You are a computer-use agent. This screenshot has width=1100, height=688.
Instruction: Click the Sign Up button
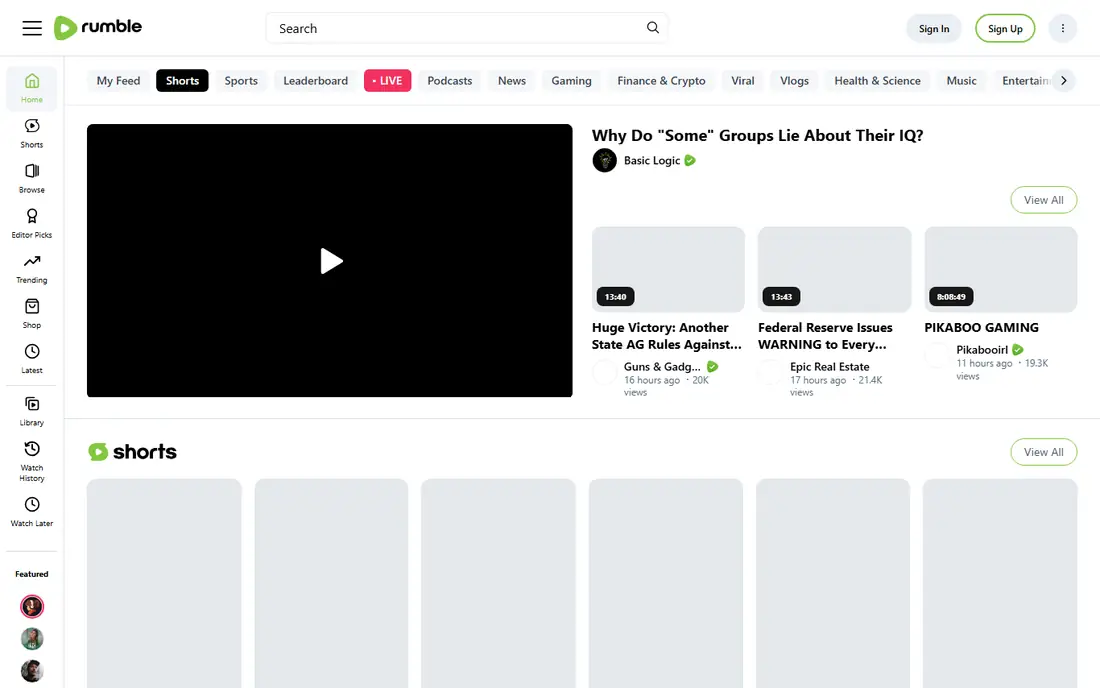[x=1005, y=29]
